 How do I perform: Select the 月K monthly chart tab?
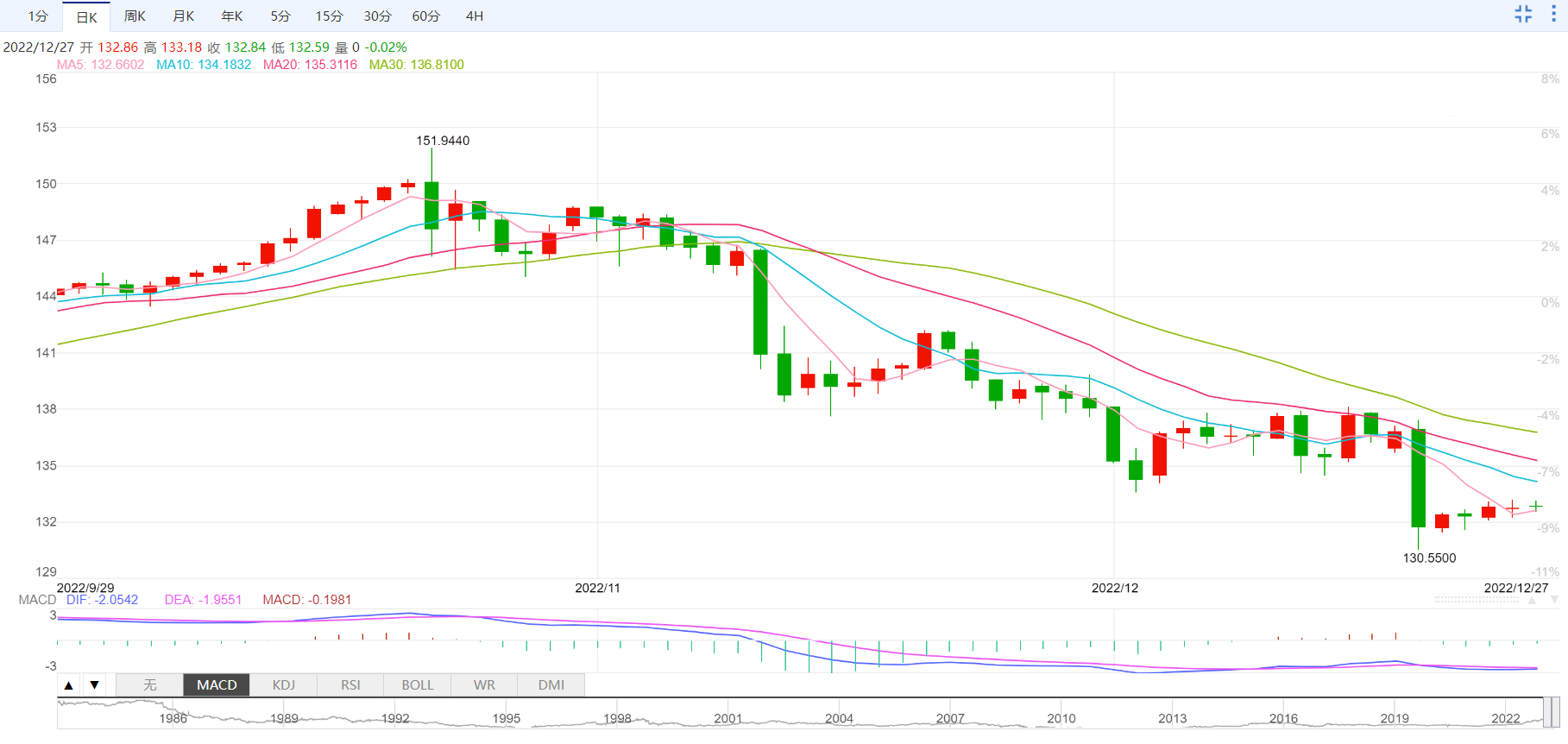coord(183,16)
